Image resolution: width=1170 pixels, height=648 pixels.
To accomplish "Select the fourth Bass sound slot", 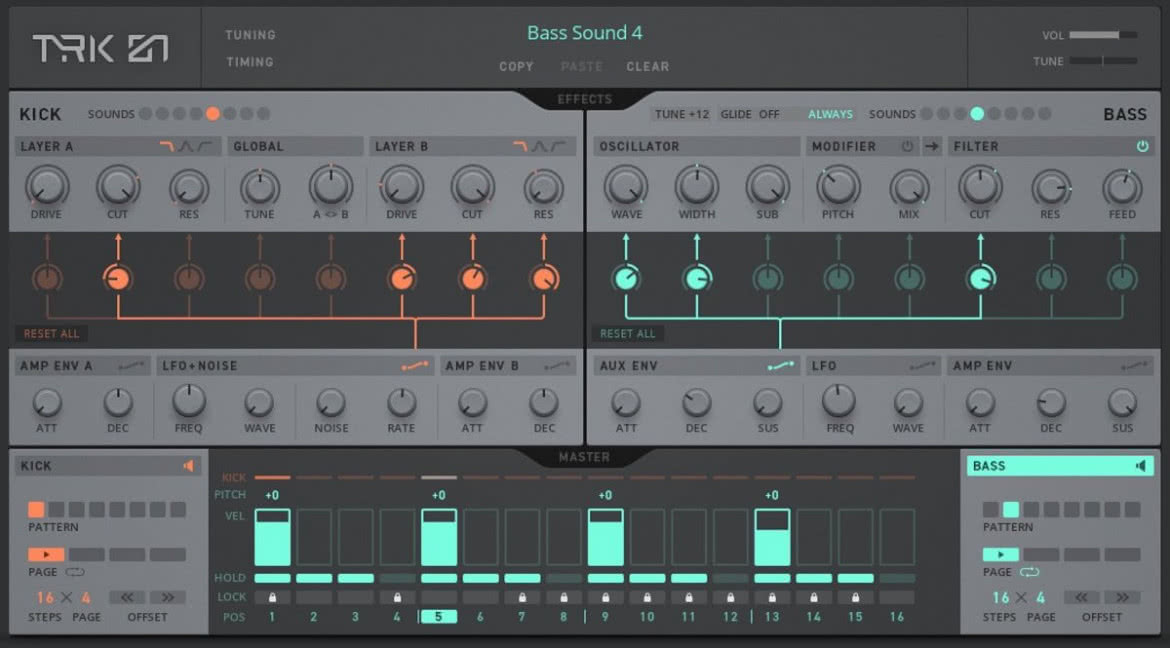I will pos(977,114).
